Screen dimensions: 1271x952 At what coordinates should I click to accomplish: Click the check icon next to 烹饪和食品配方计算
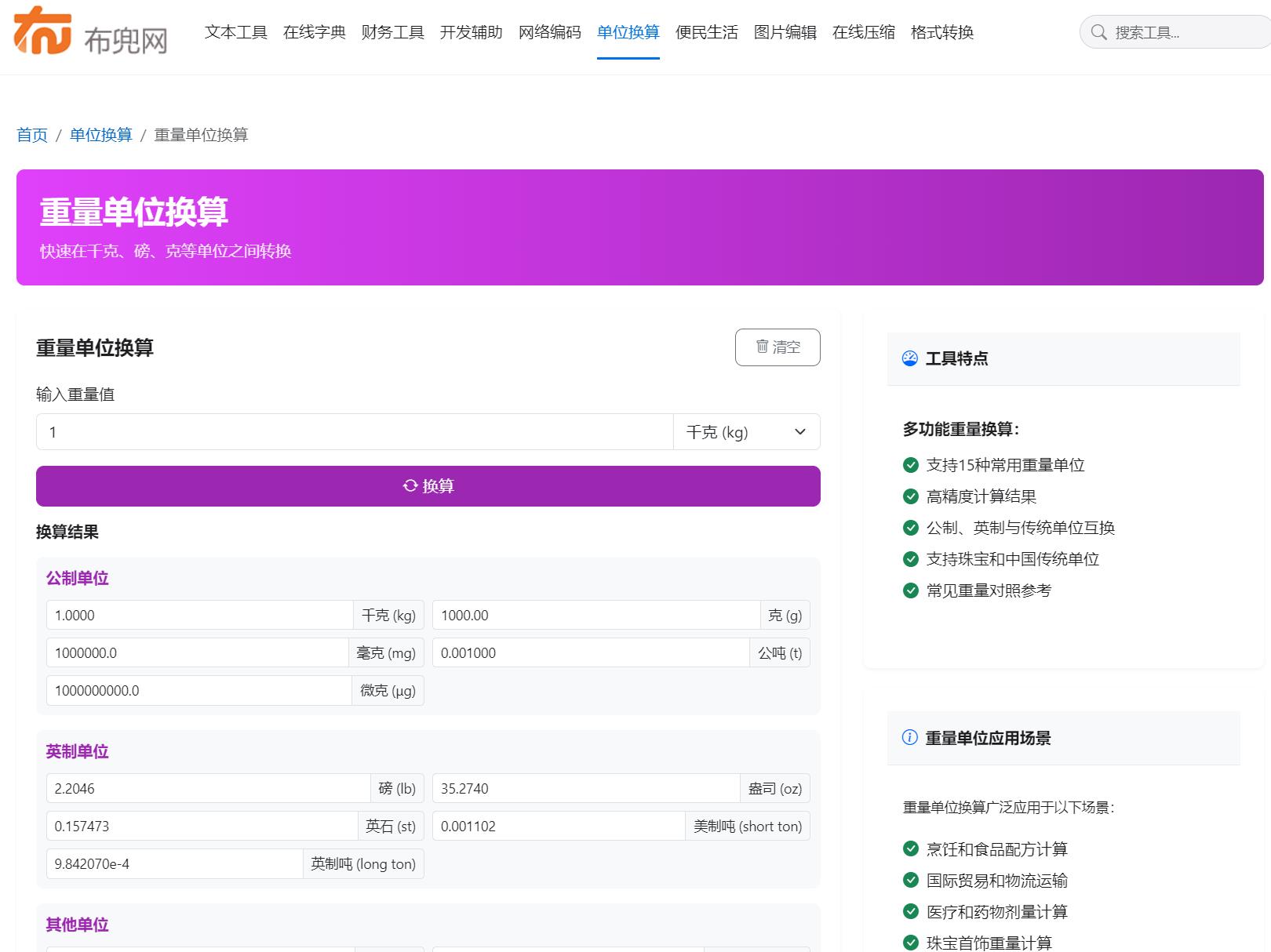click(x=910, y=848)
